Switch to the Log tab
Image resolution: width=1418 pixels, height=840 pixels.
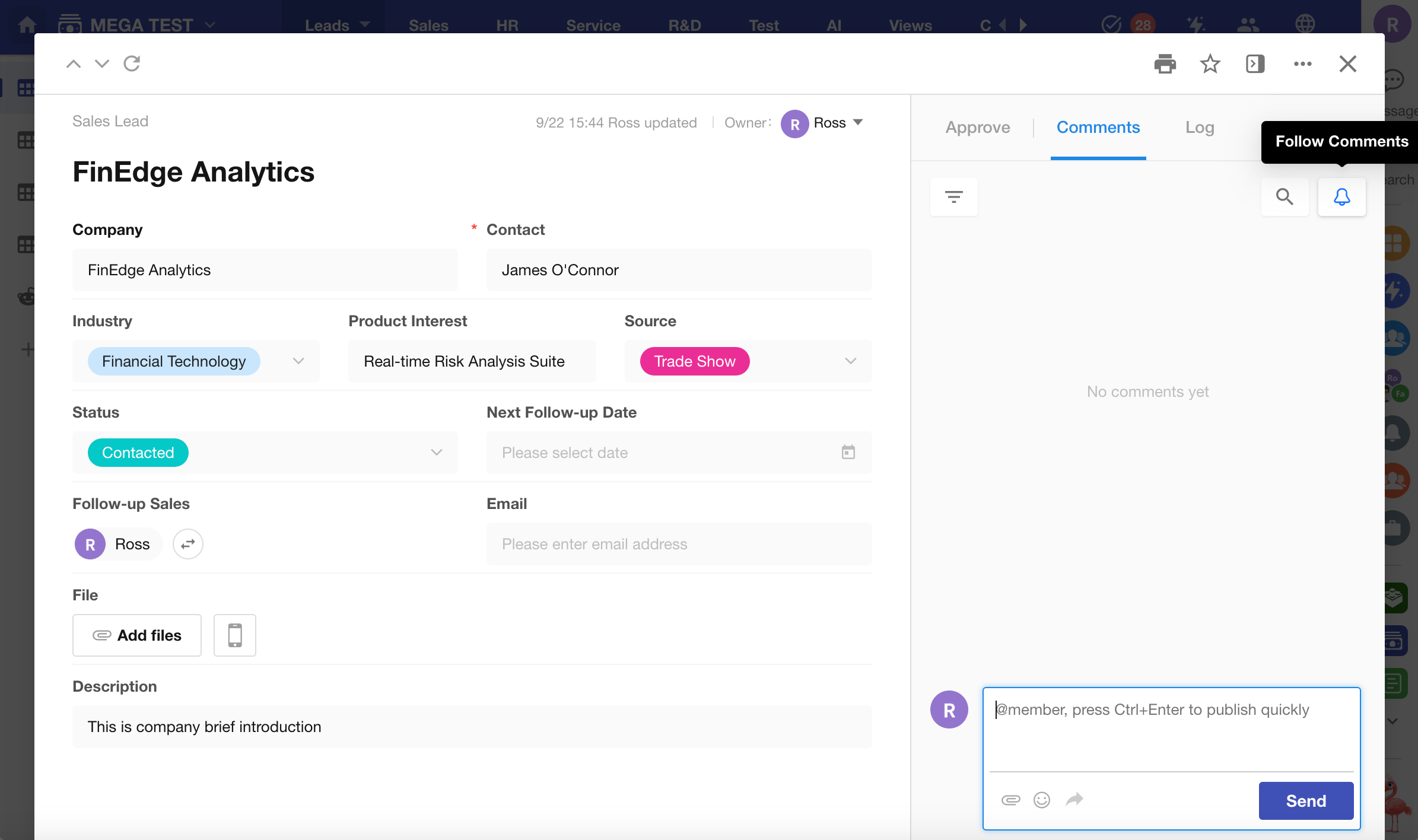1200,128
